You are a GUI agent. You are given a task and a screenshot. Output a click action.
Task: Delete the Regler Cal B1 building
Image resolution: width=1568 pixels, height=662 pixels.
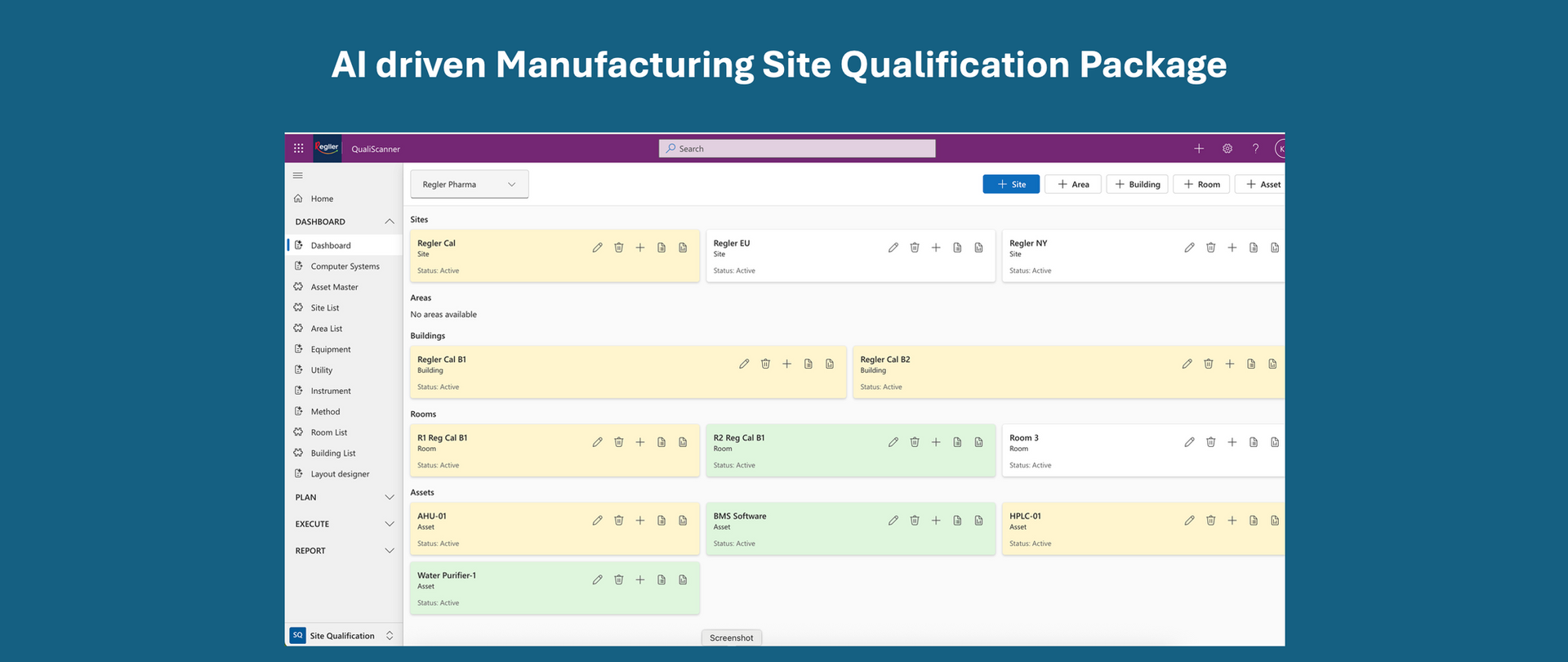tap(765, 364)
